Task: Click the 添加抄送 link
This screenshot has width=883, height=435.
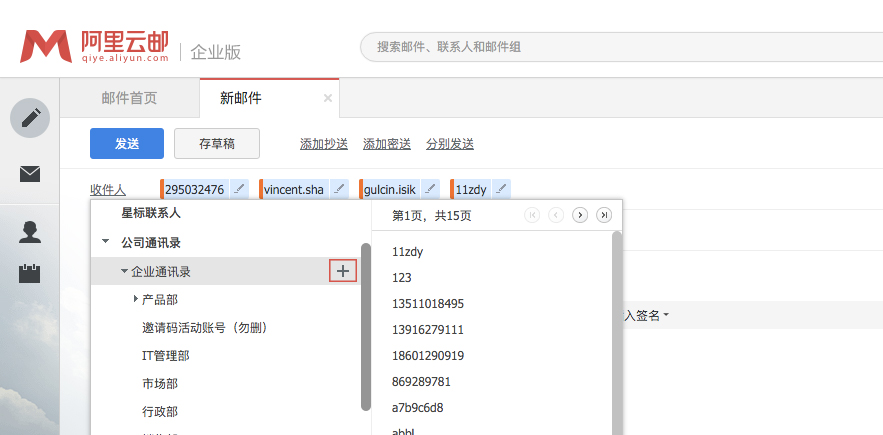Action: coord(324,144)
